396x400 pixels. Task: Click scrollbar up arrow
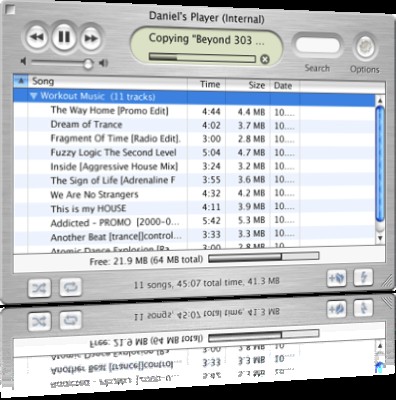[380, 100]
